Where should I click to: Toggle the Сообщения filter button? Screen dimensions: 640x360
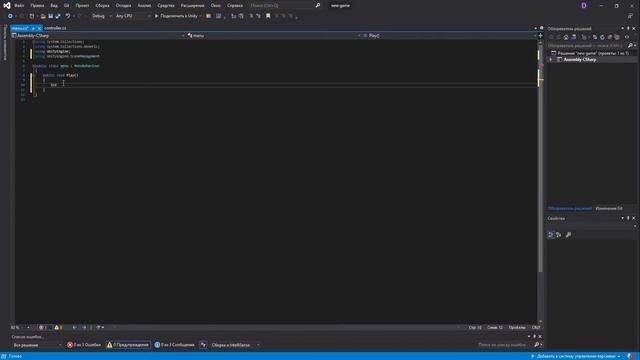pos(174,345)
